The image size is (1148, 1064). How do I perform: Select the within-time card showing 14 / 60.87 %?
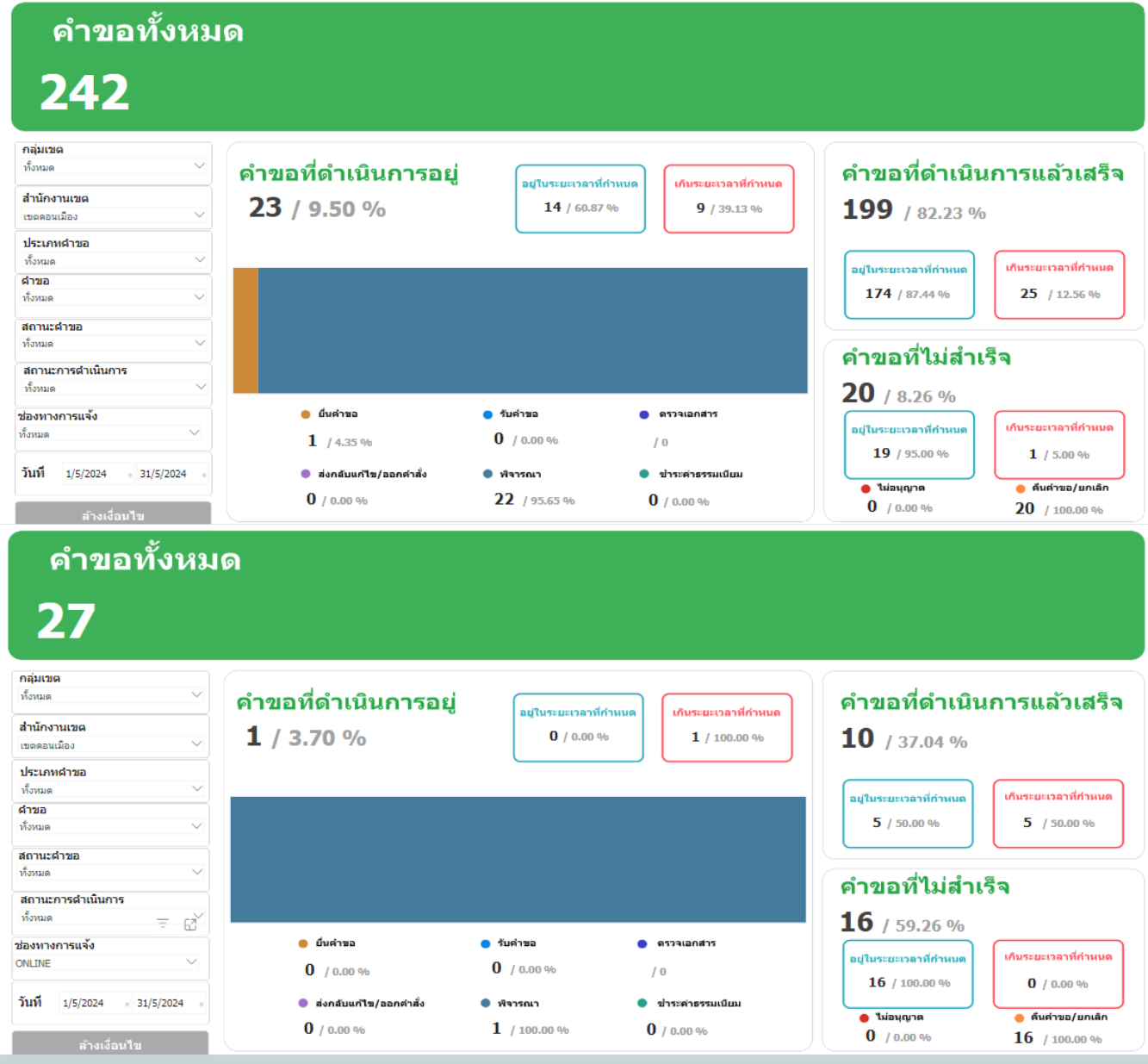[580, 199]
